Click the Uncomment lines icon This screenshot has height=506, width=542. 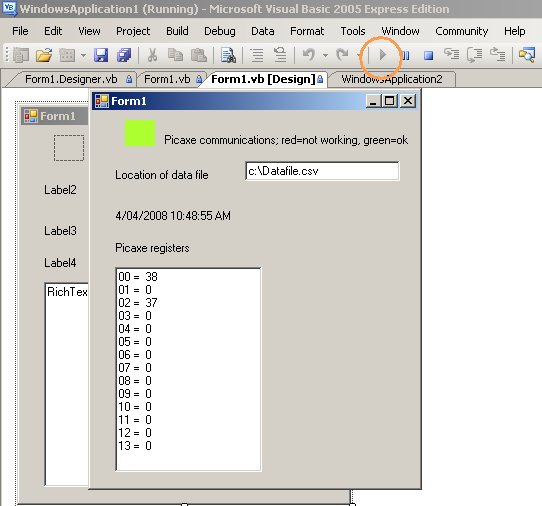(x=280, y=55)
